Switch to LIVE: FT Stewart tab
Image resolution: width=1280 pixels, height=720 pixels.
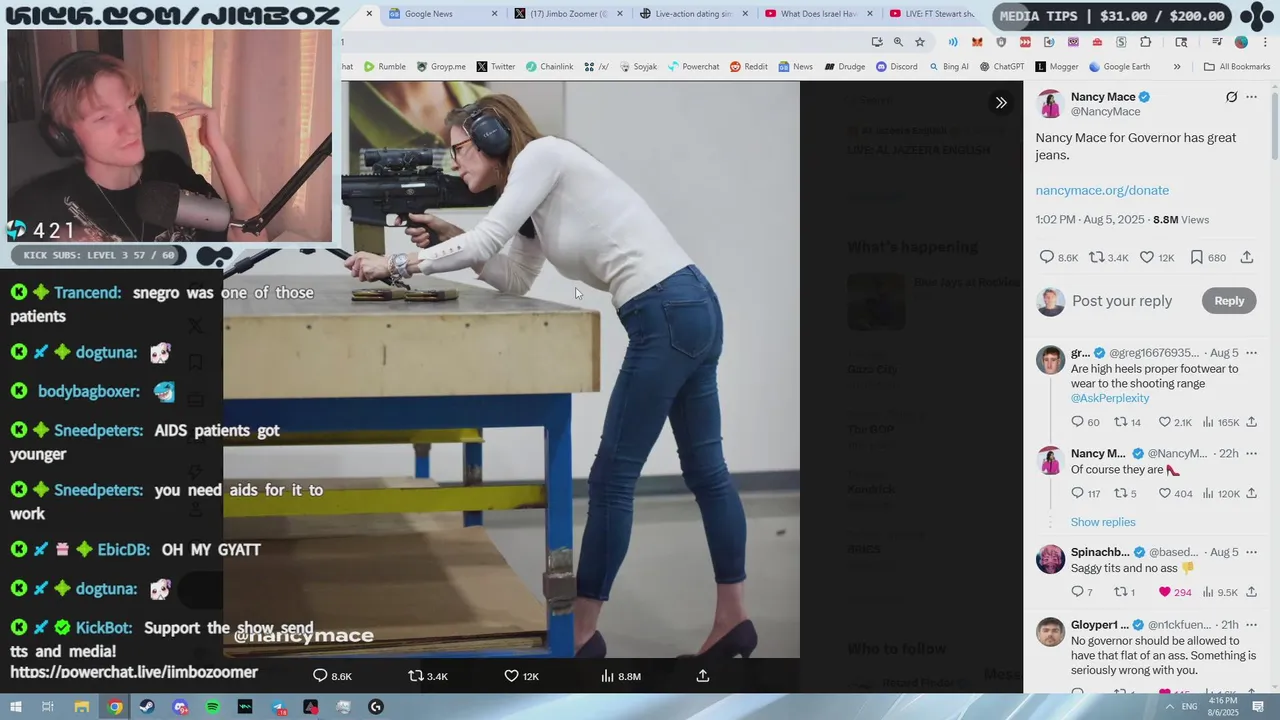pyautogui.click(x=932, y=14)
